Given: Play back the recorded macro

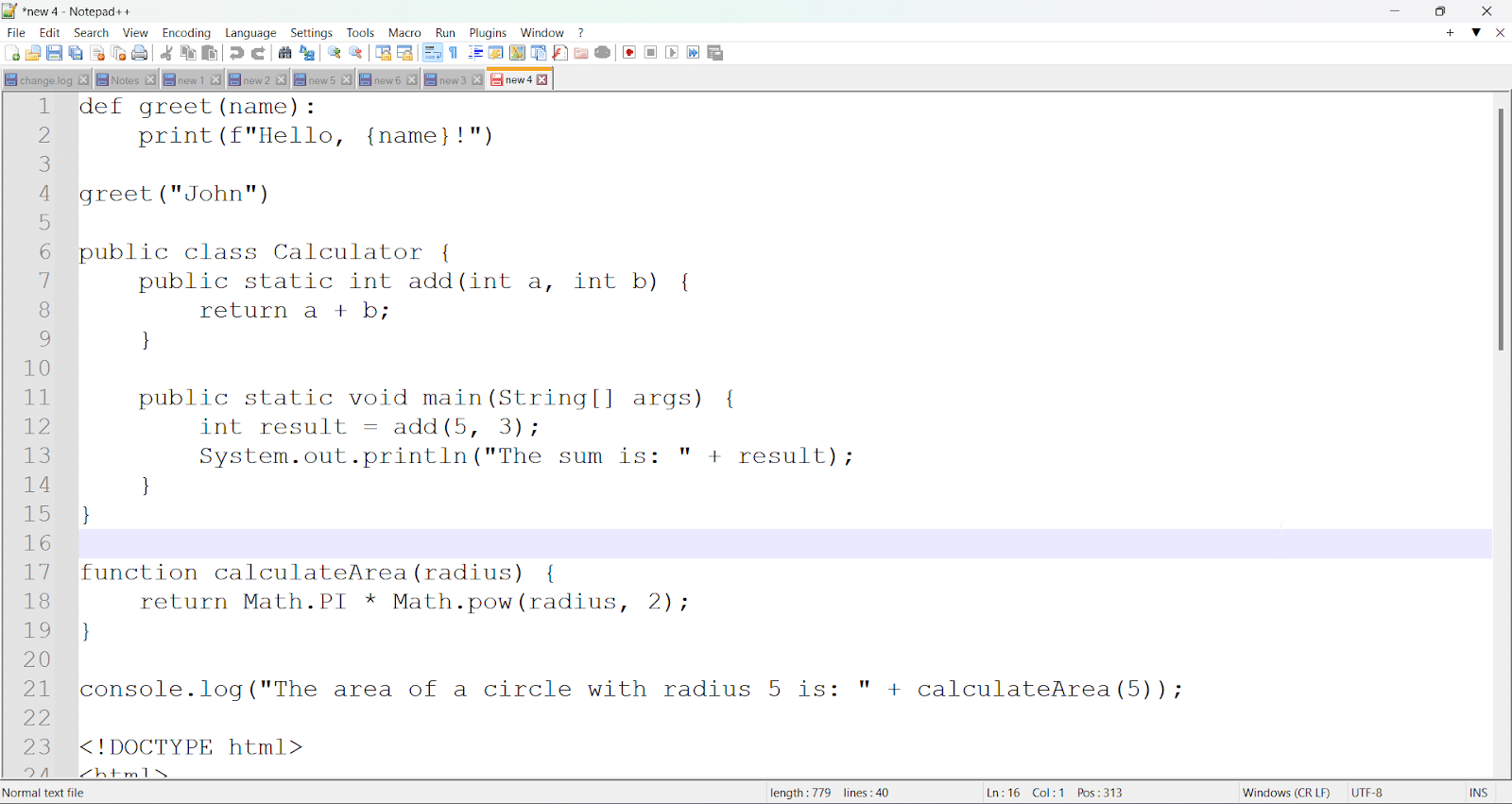Looking at the screenshot, I should (x=672, y=53).
